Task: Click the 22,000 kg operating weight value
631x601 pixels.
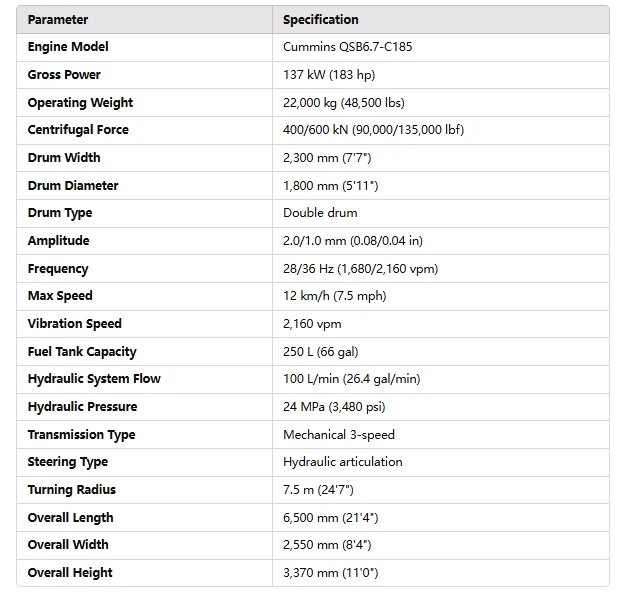Action: point(343,103)
